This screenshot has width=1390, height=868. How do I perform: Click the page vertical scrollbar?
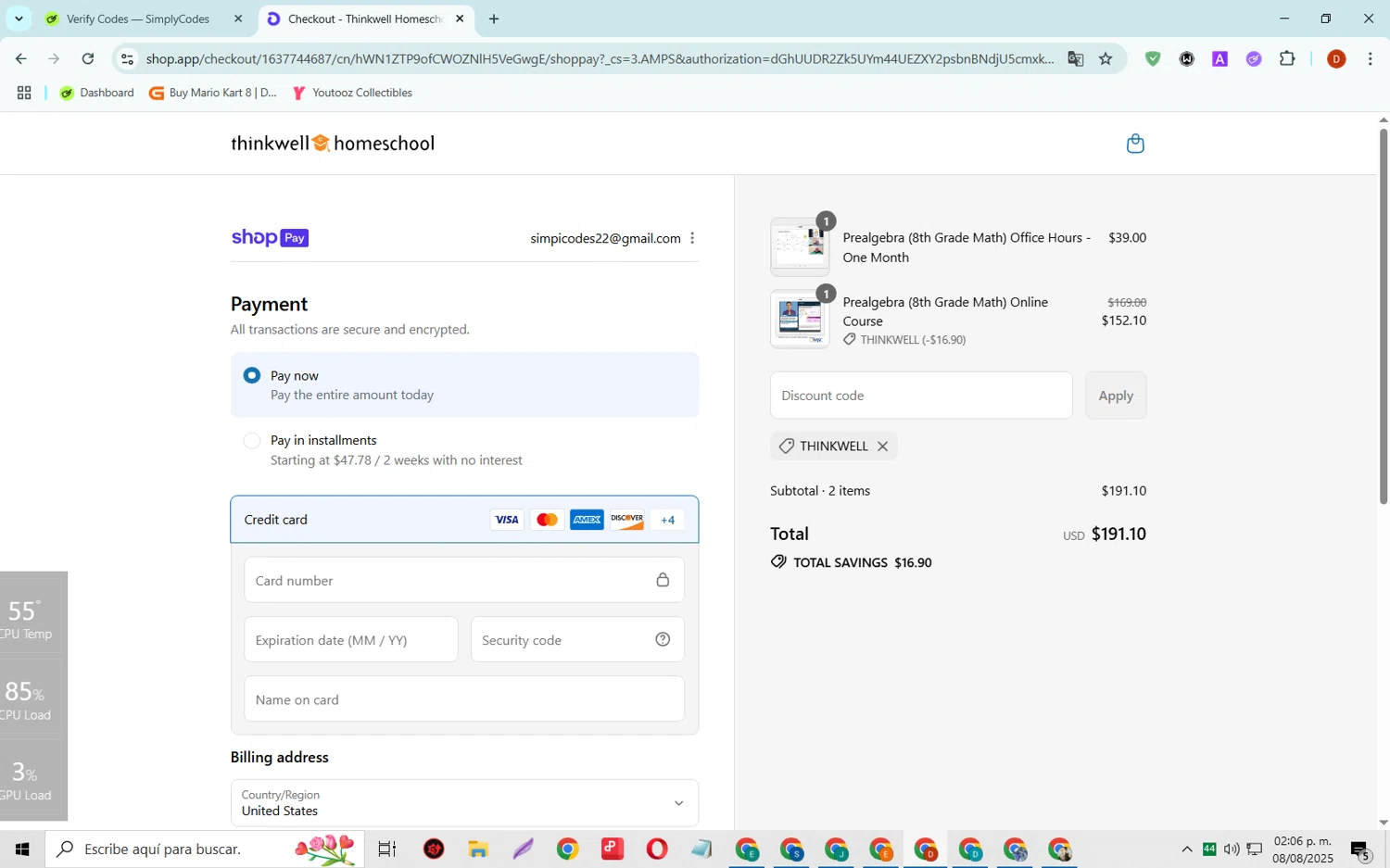[1384, 315]
